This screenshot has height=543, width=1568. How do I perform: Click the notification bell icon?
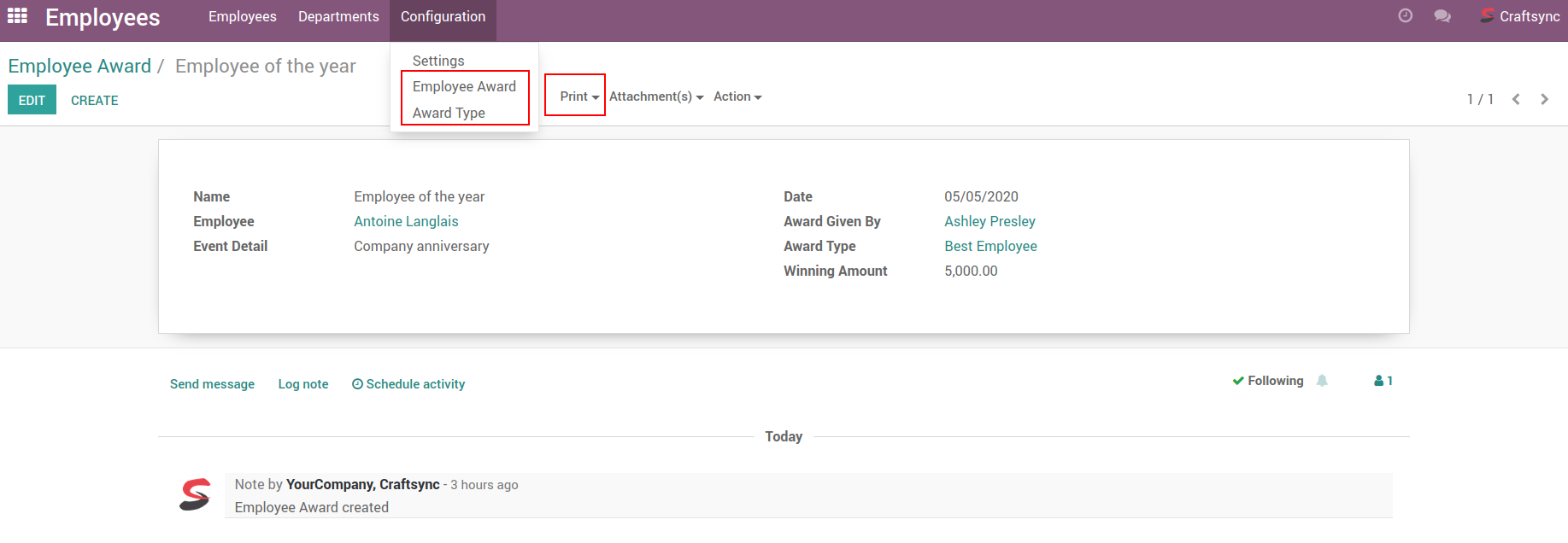point(1322,381)
